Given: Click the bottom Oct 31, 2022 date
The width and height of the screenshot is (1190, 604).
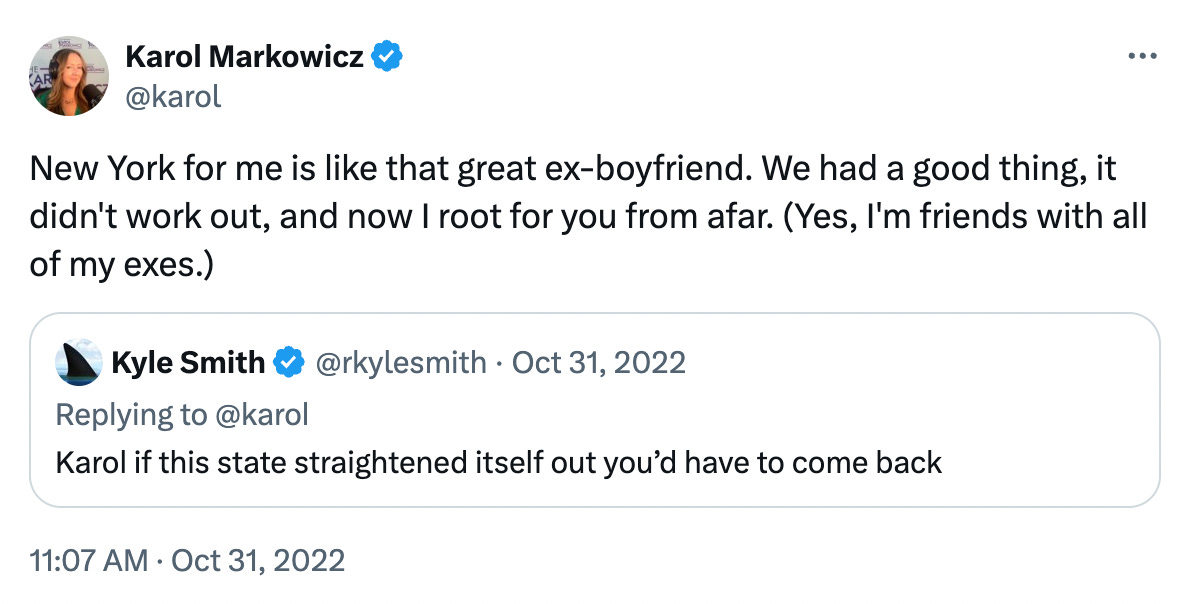Looking at the screenshot, I should [x=261, y=559].
